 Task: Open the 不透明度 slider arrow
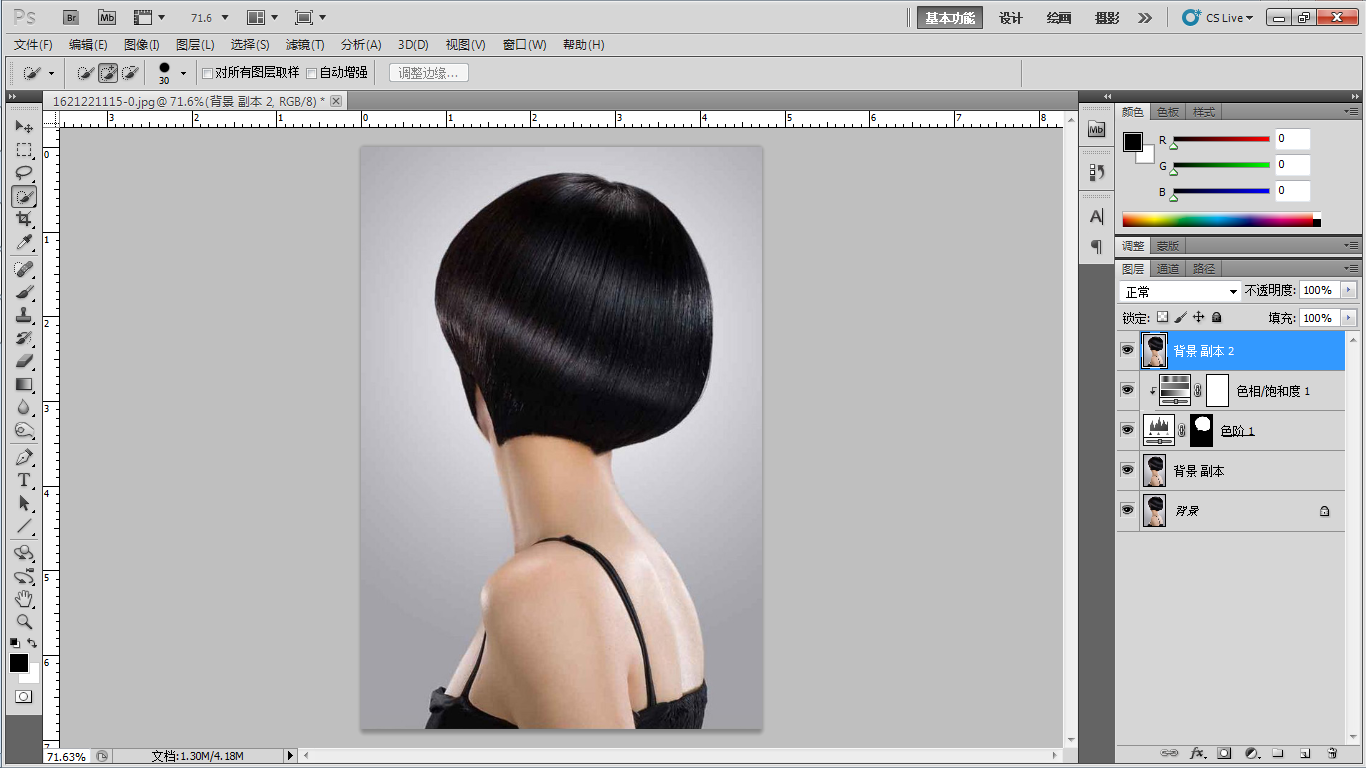click(1348, 290)
